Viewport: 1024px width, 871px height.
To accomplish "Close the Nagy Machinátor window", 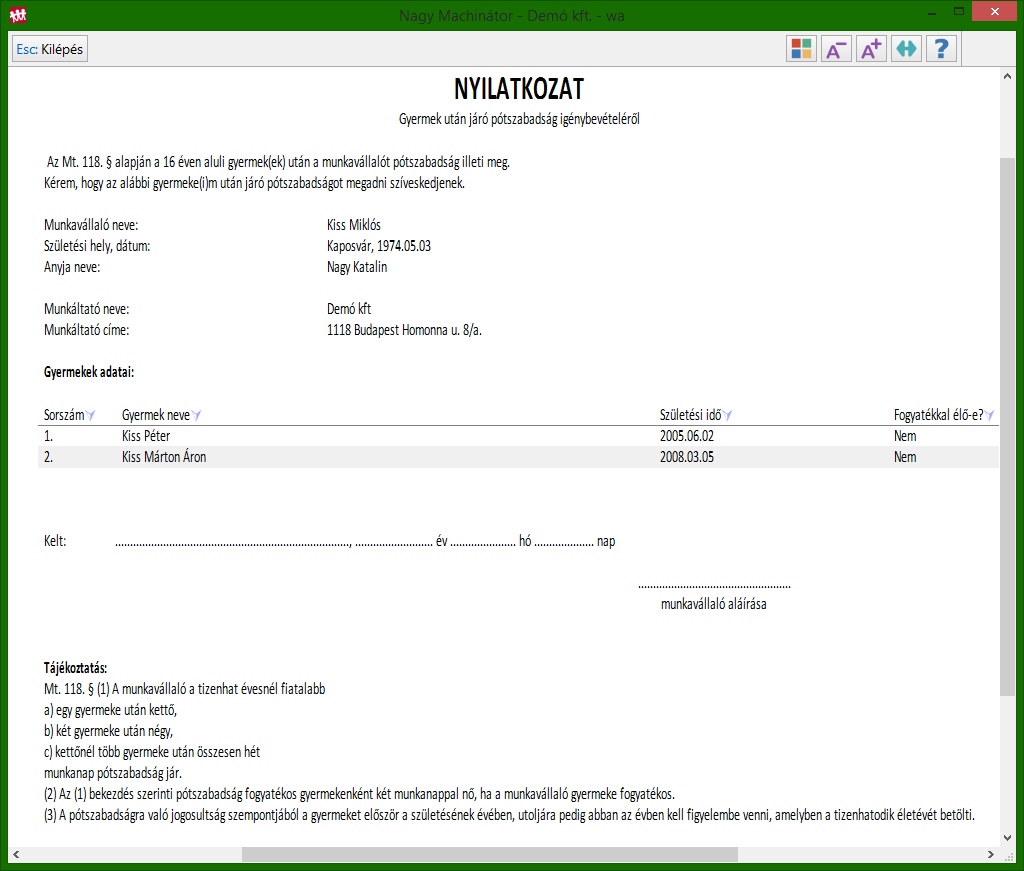I will (x=995, y=12).
